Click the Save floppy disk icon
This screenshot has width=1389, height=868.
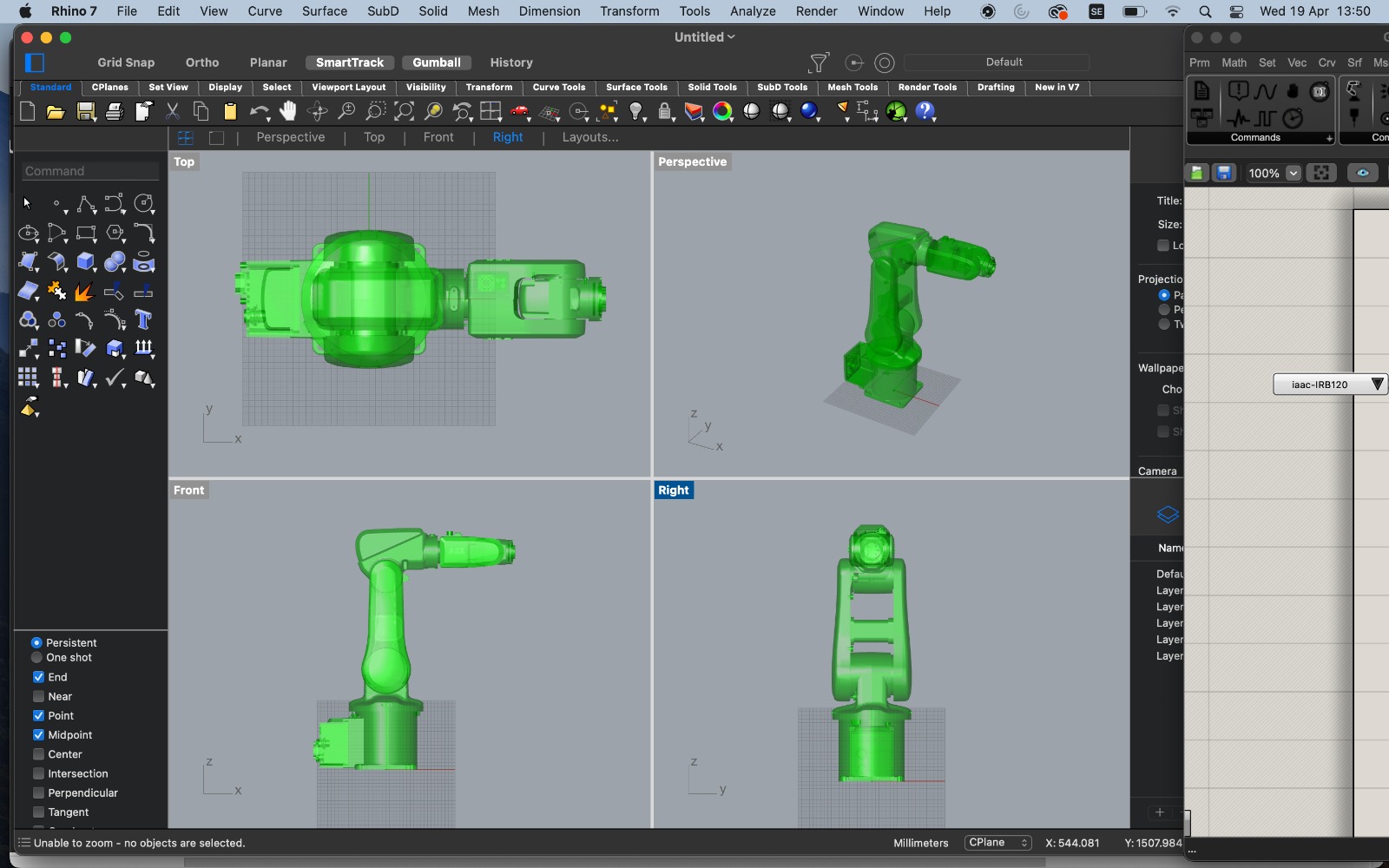[x=85, y=111]
